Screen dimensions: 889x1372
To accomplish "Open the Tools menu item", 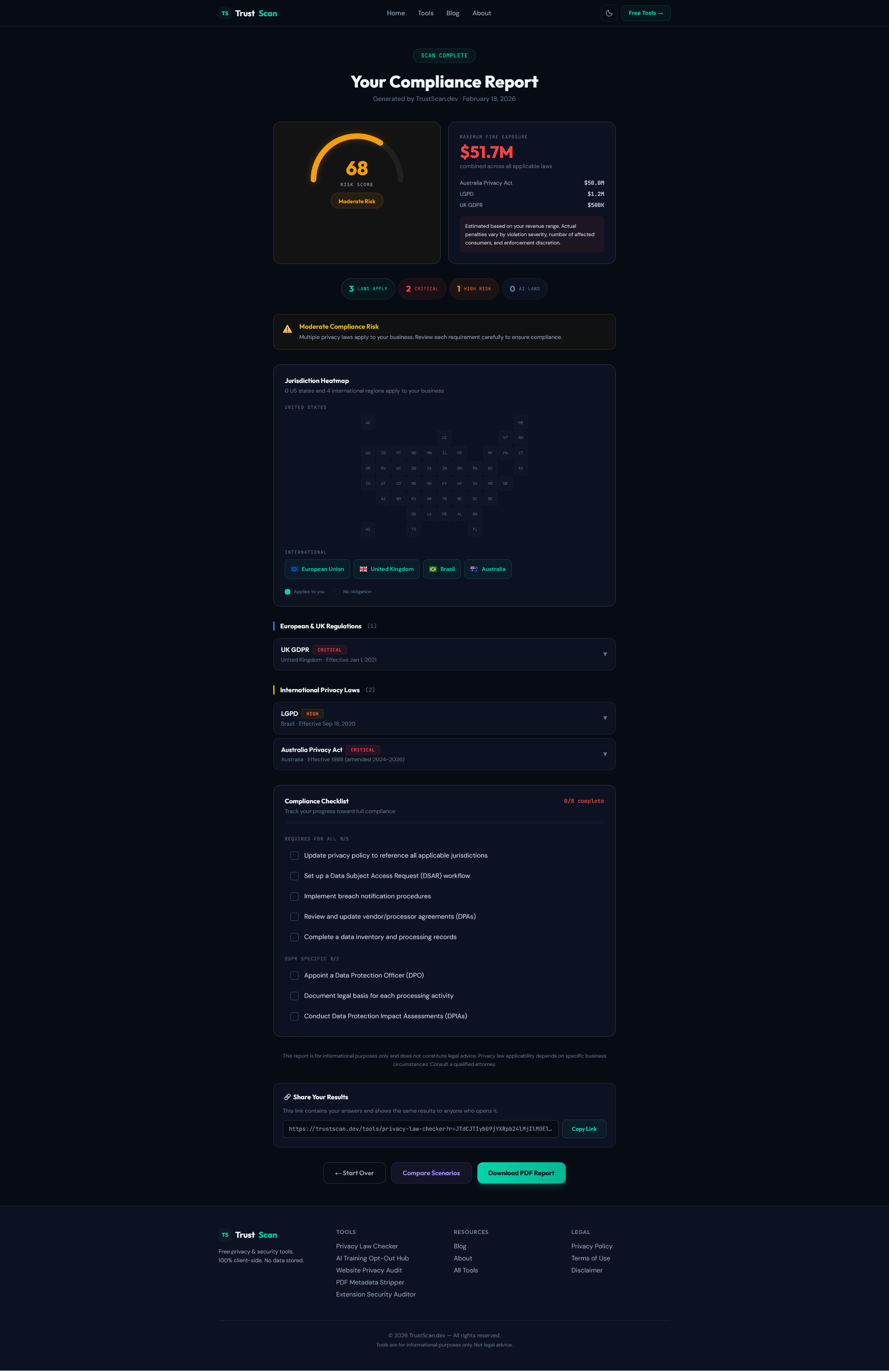I will [426, 13].
